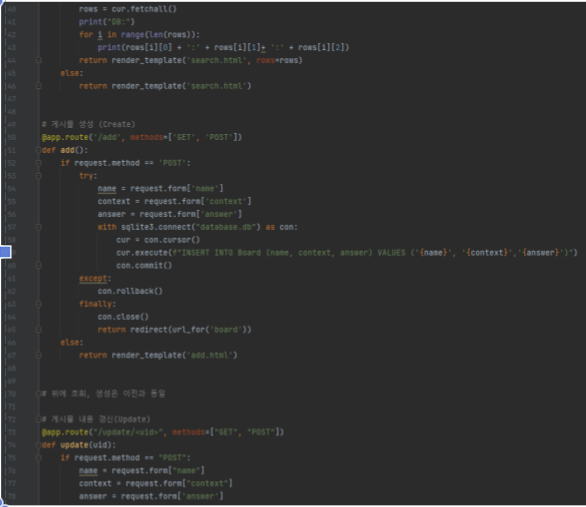The image size is (586, 507).
Task: Click 'name = request.form["name"]' in update function
Action: click(142, 471)
